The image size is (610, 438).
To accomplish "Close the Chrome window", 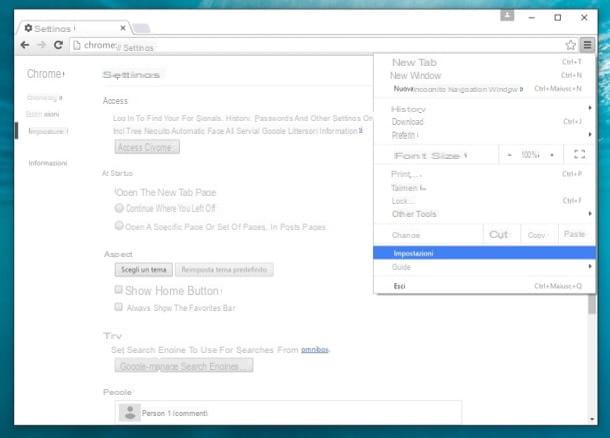I will pyautogui.click(x=584, y=18).
